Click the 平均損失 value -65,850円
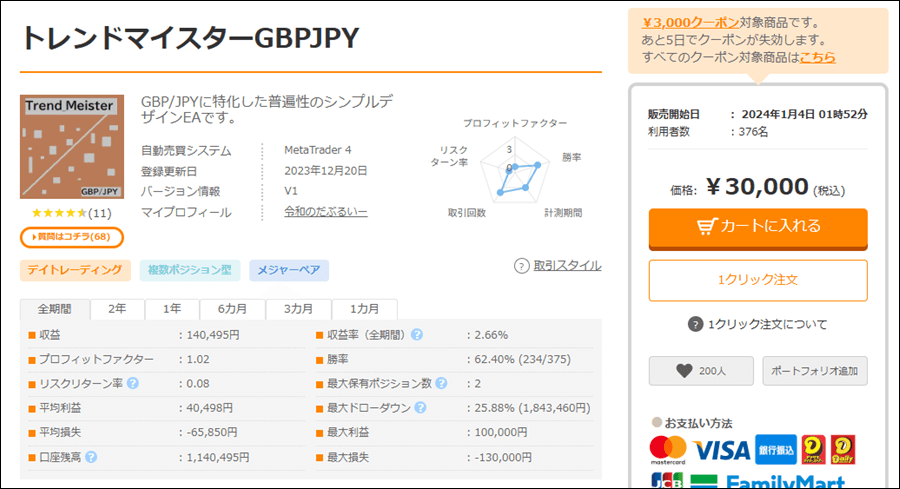 tap(212, 432)
